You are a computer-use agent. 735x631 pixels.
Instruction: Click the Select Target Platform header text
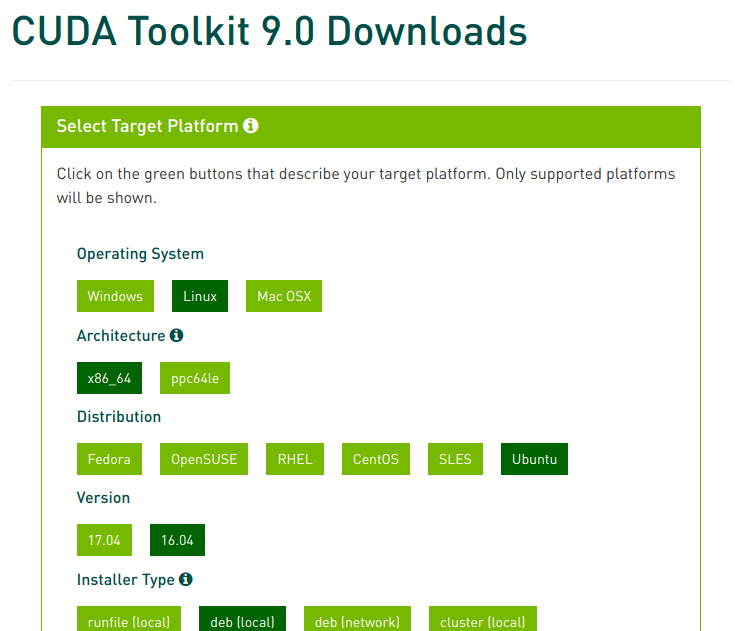point(147,126)
